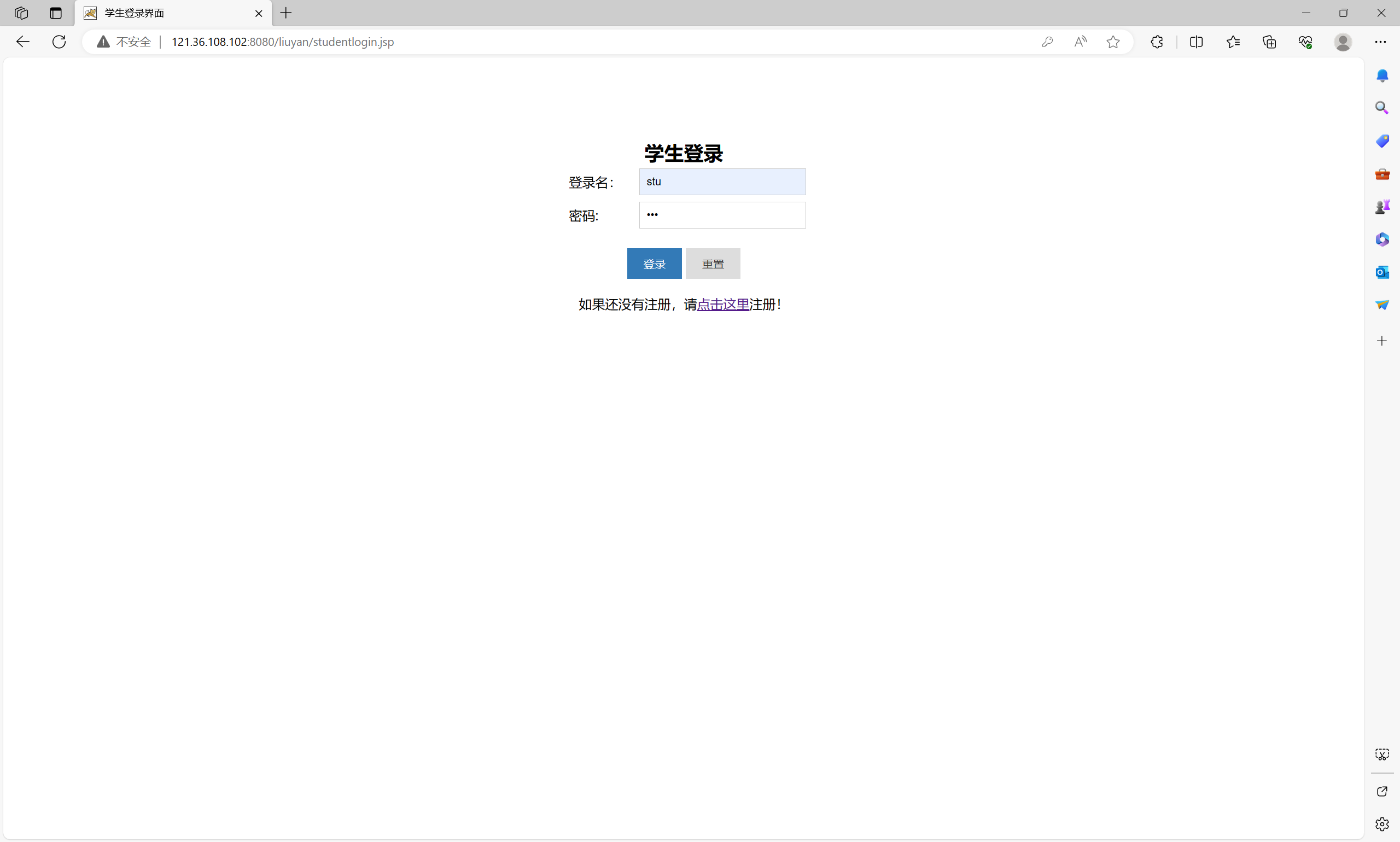The image size is (1400, 842).
Task: Open the 点击这里 registration link
Action: pyautogui.click(x=722, y=305)
